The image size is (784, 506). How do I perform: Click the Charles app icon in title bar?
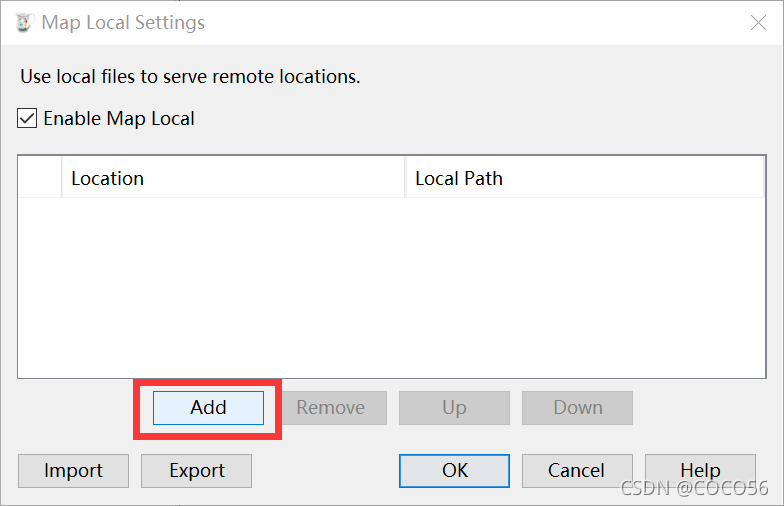pyautogui.click(x=24, y=22)
